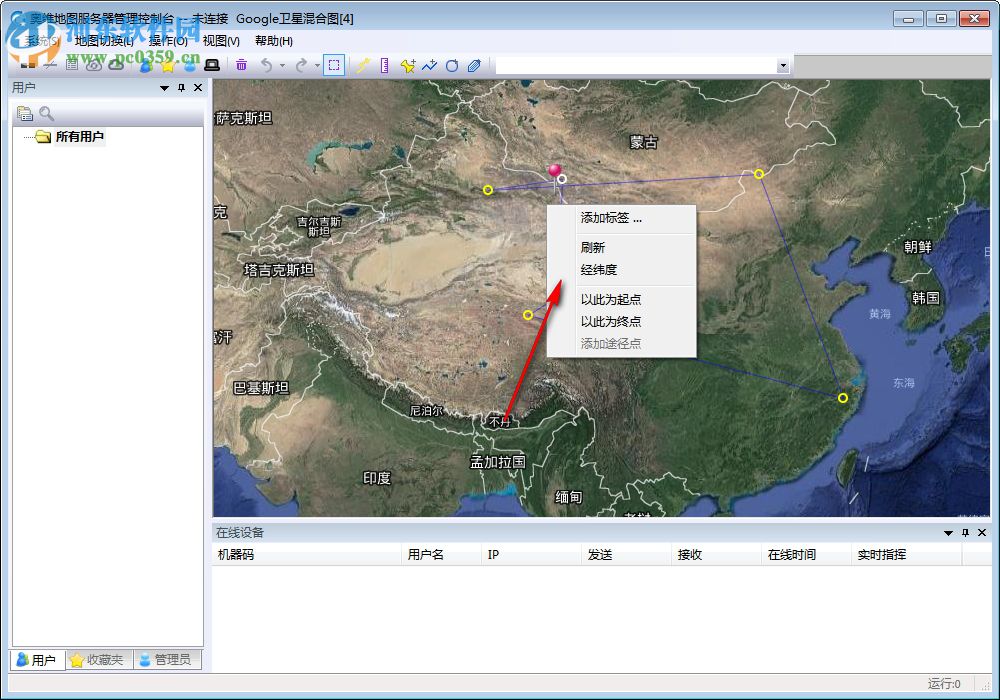Toggle the pin icon on 用户 panel
Screen dimensions: 1000x700
[x=180, y=87]
